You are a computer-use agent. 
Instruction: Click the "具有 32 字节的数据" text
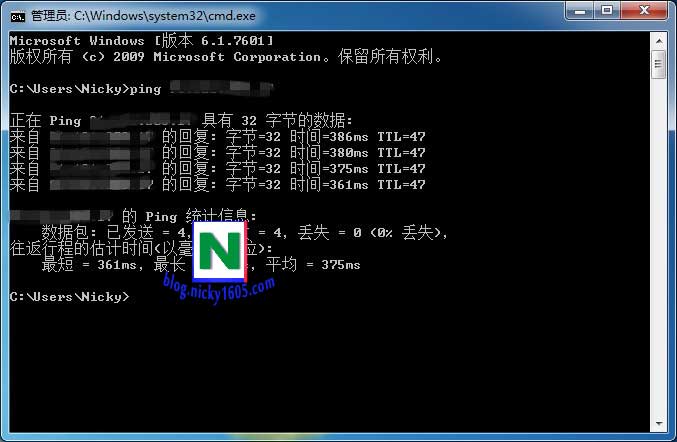(x=277, y=120)
